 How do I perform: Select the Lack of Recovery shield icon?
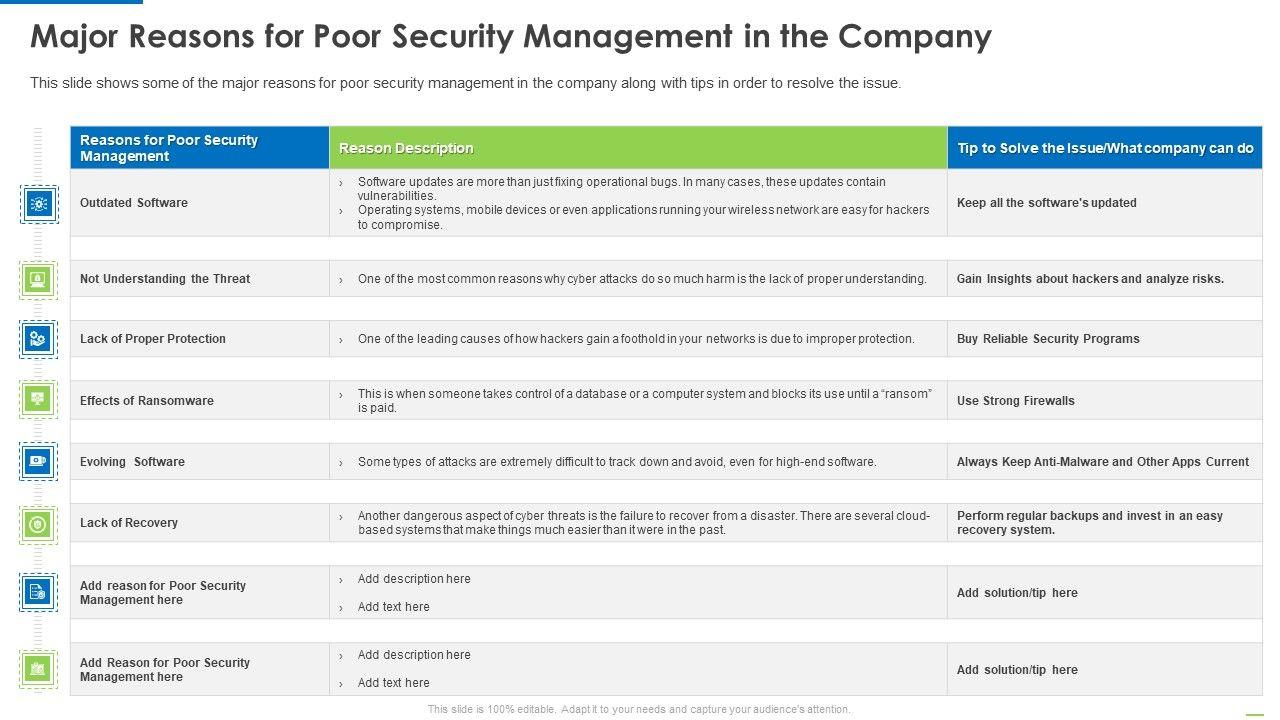click(x=38, y=524)
